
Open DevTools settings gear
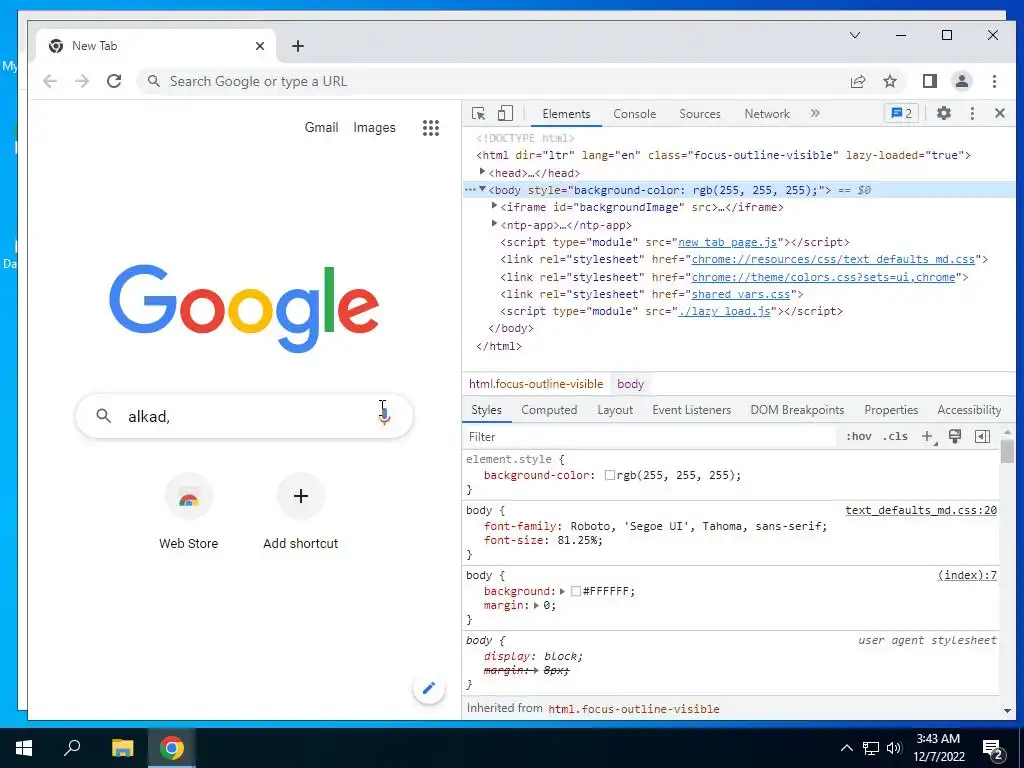click(x=944, y=114)
